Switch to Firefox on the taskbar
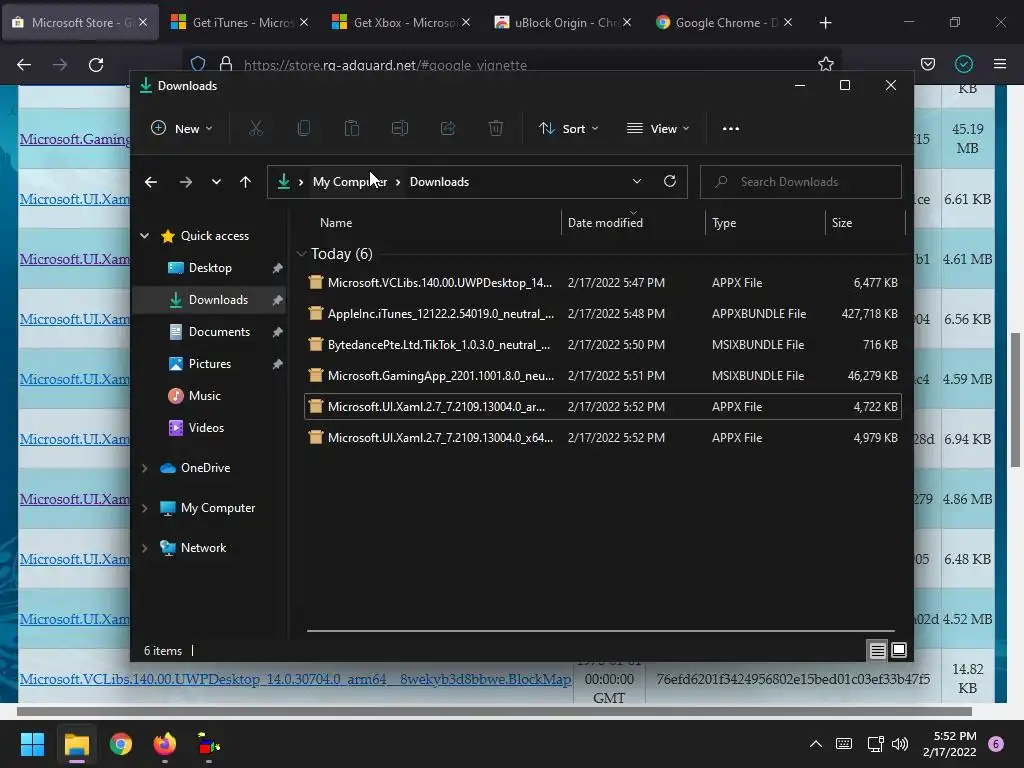The height and width of the screenshot is (768, 1024). tap(165, 744)
